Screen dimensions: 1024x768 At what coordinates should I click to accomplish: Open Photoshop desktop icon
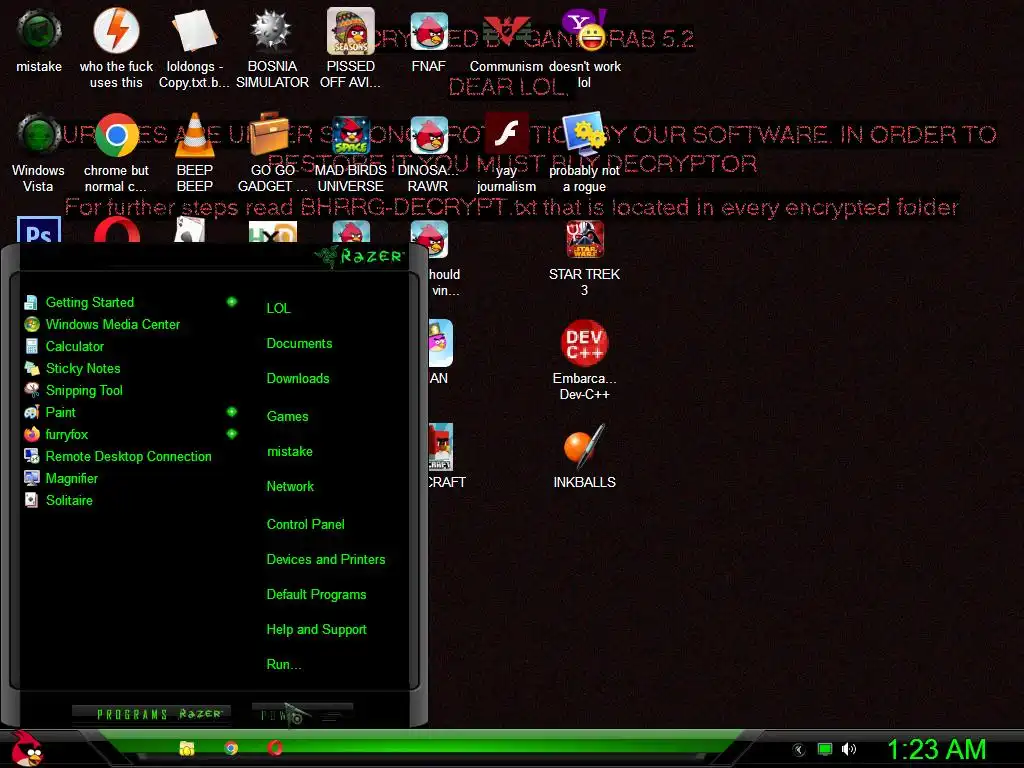(39, 230)
